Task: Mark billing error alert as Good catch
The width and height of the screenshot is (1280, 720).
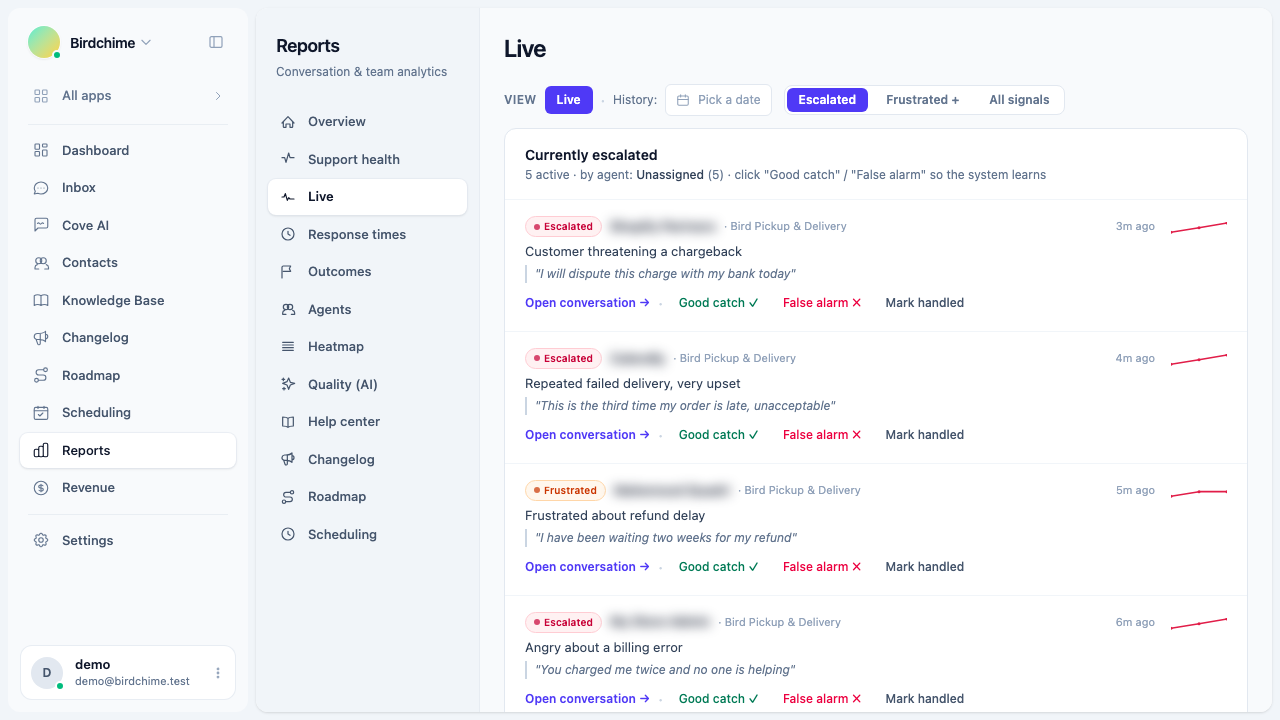Action: click(x=718, y=699)
